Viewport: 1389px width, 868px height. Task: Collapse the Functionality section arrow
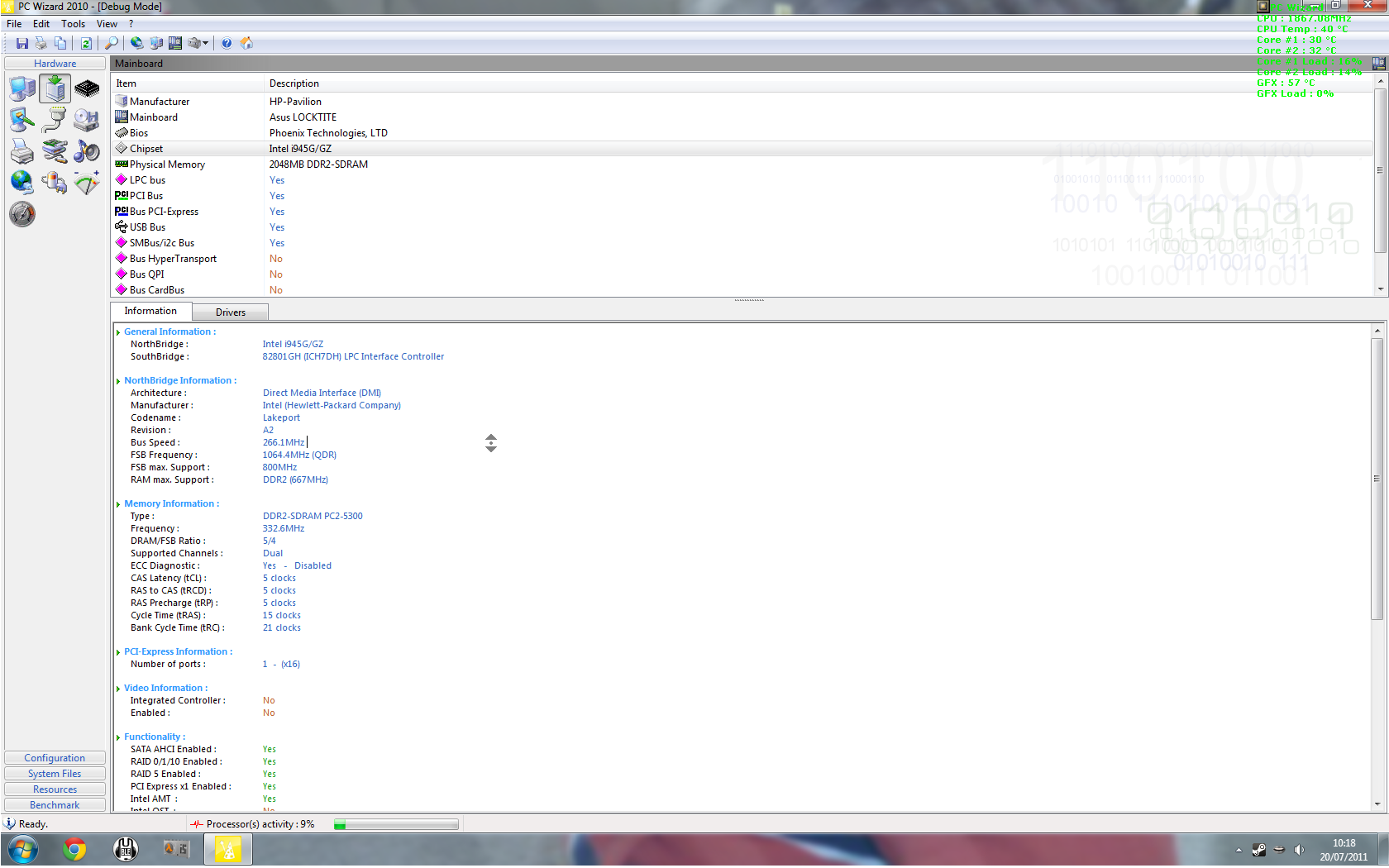point(118,737)
